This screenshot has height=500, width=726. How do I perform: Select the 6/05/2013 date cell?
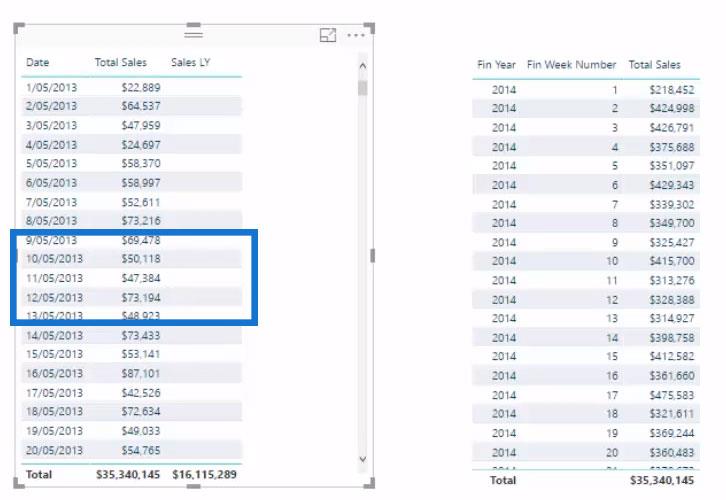tap(51, 183)
